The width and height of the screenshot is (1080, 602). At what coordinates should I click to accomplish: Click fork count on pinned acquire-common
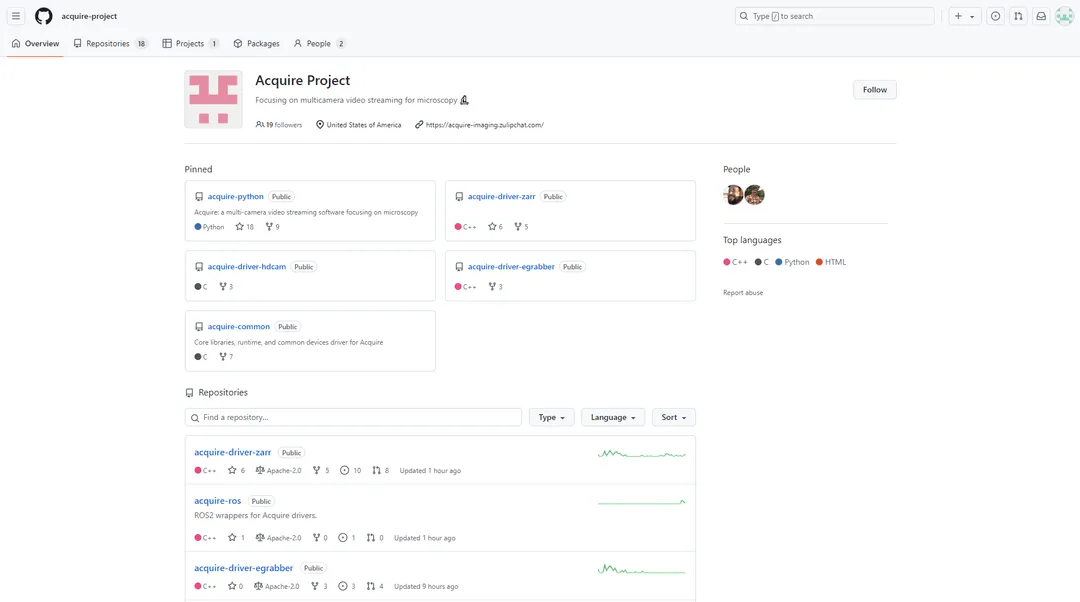(226, 357)
